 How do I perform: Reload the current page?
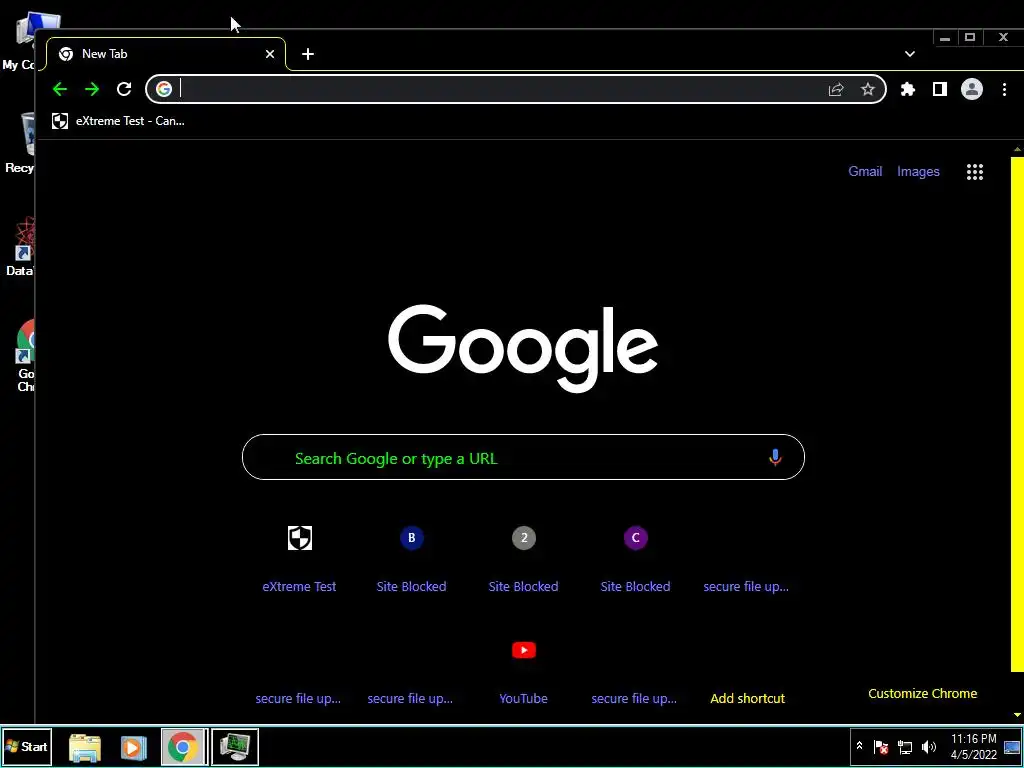point(124,89)
